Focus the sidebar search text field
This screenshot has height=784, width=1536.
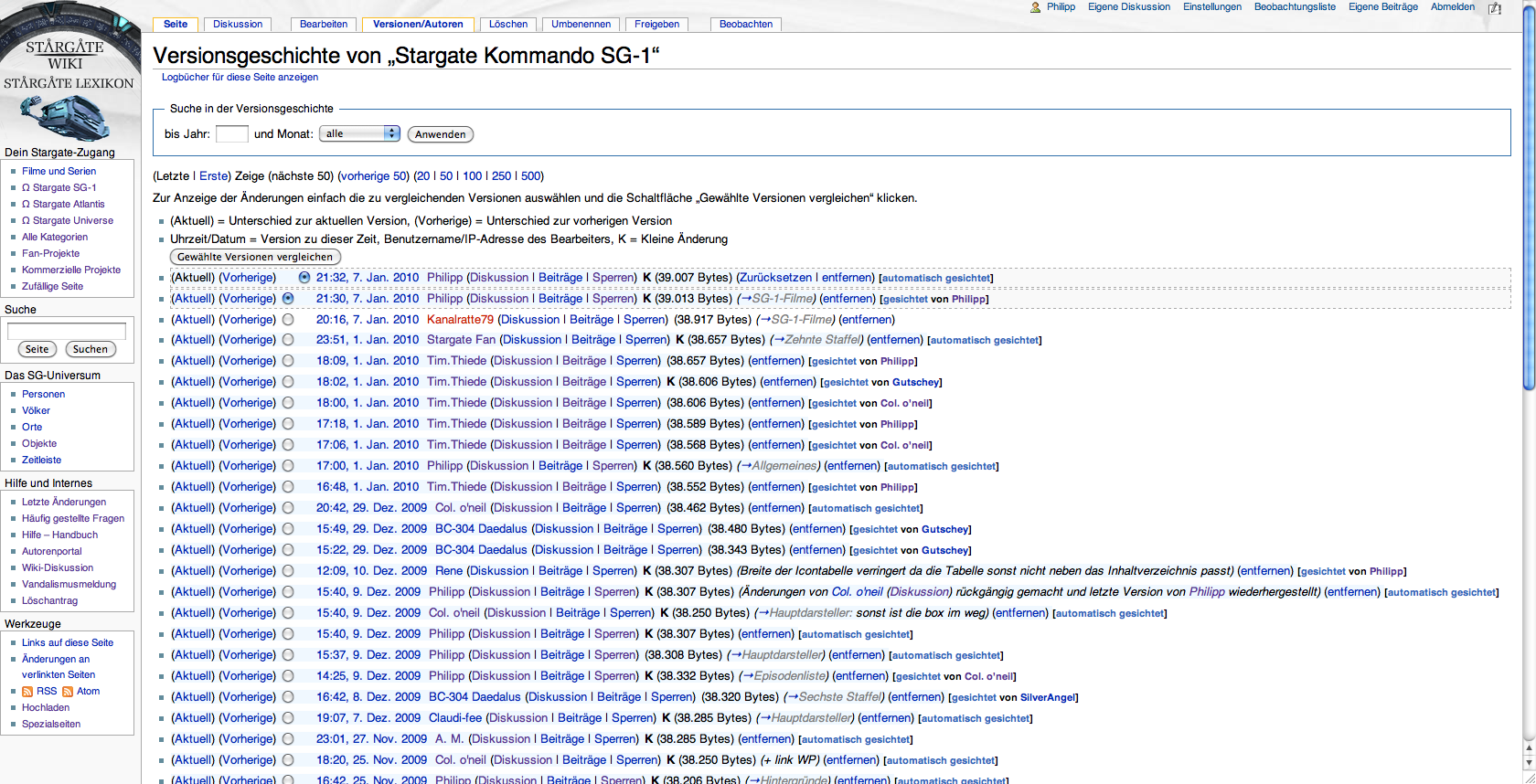tap(67, 330)
